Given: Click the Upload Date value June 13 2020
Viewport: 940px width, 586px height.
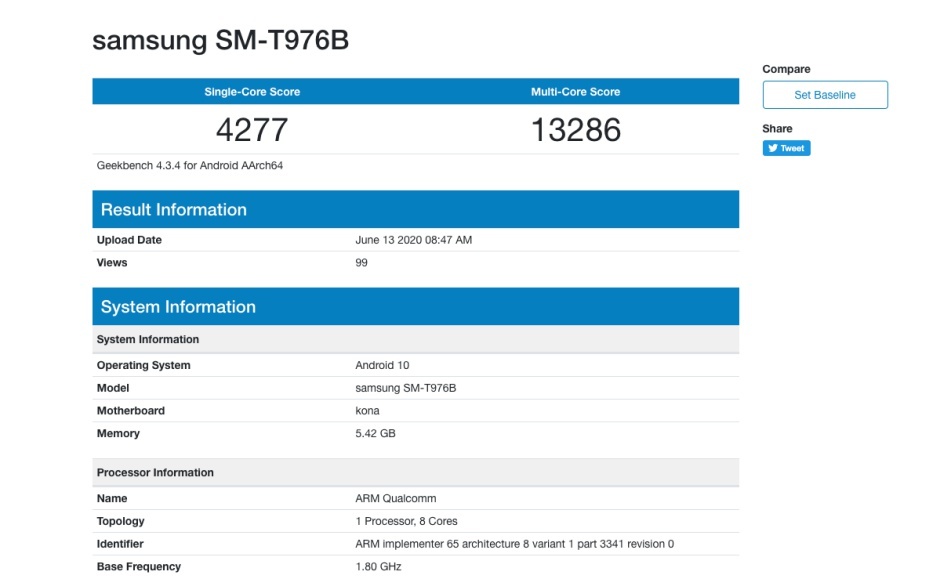Looking at the screenshot, I should (x=413, y=240).
